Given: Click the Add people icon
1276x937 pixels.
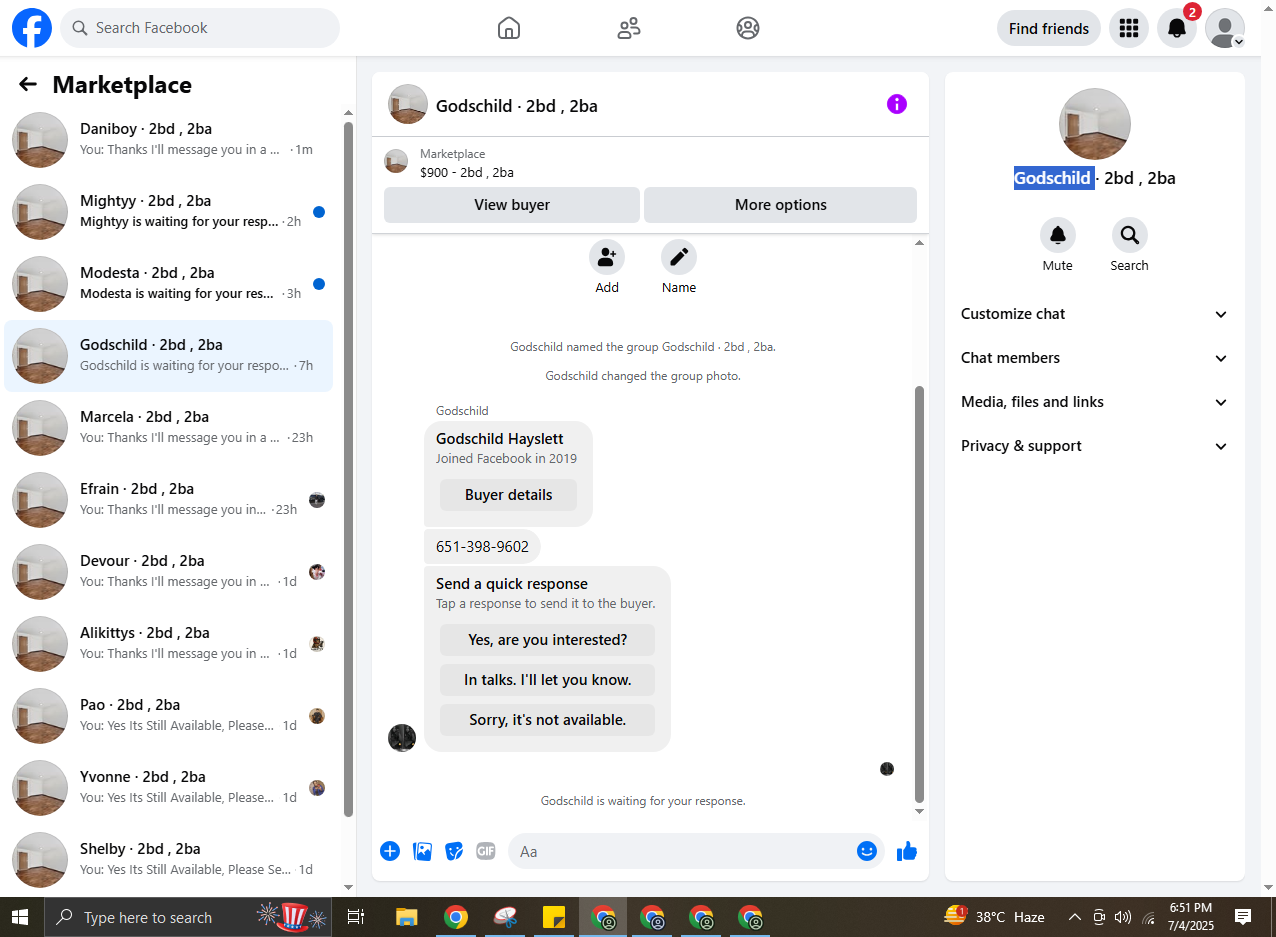Looking at the screenshot, I should [607, 258].
